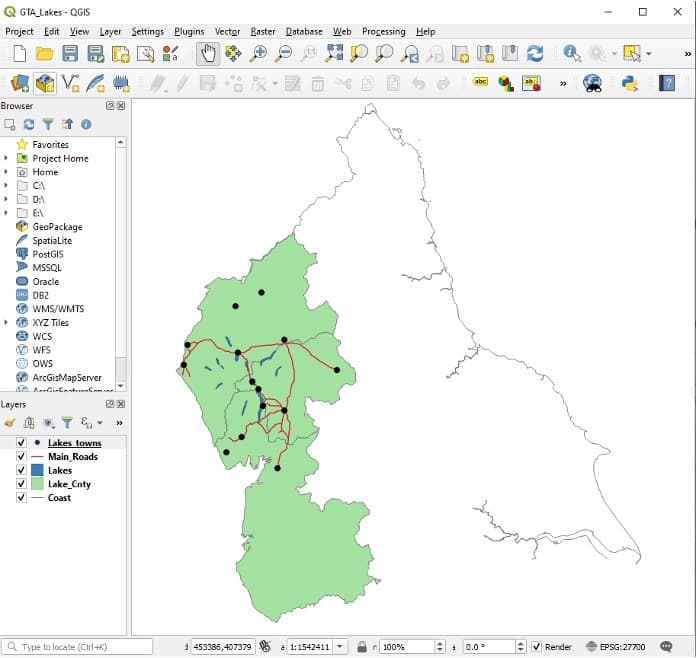The height and width of the screenshot is (658, 696).
Task: Refresh the Browser panel
Action: 28,124
